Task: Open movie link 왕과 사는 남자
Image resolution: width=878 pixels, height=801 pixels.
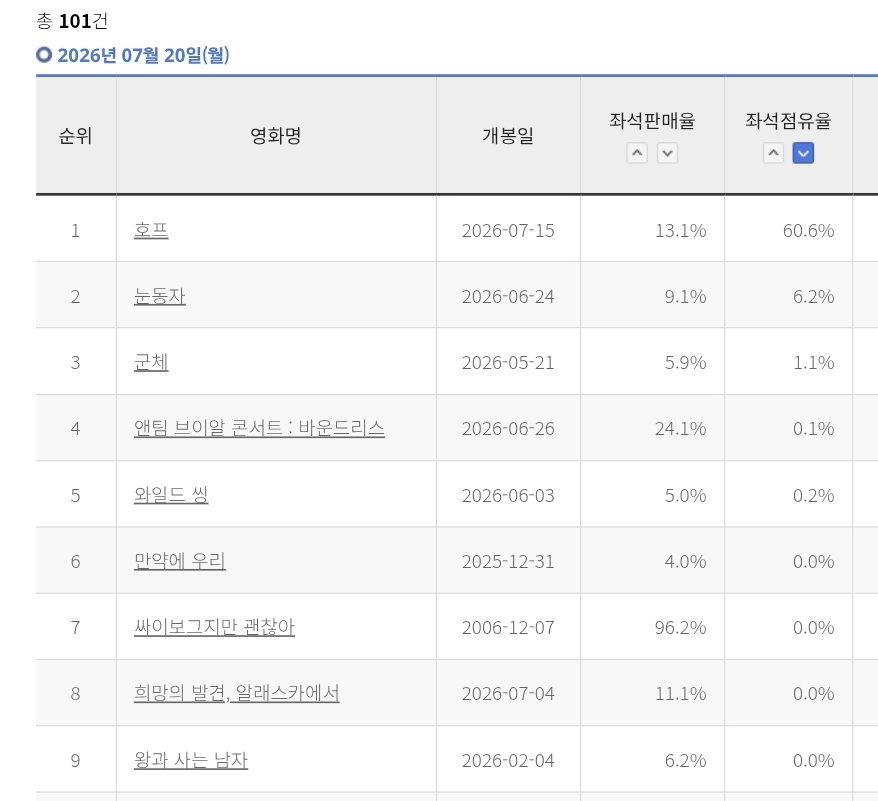Action: pos(190,761)
